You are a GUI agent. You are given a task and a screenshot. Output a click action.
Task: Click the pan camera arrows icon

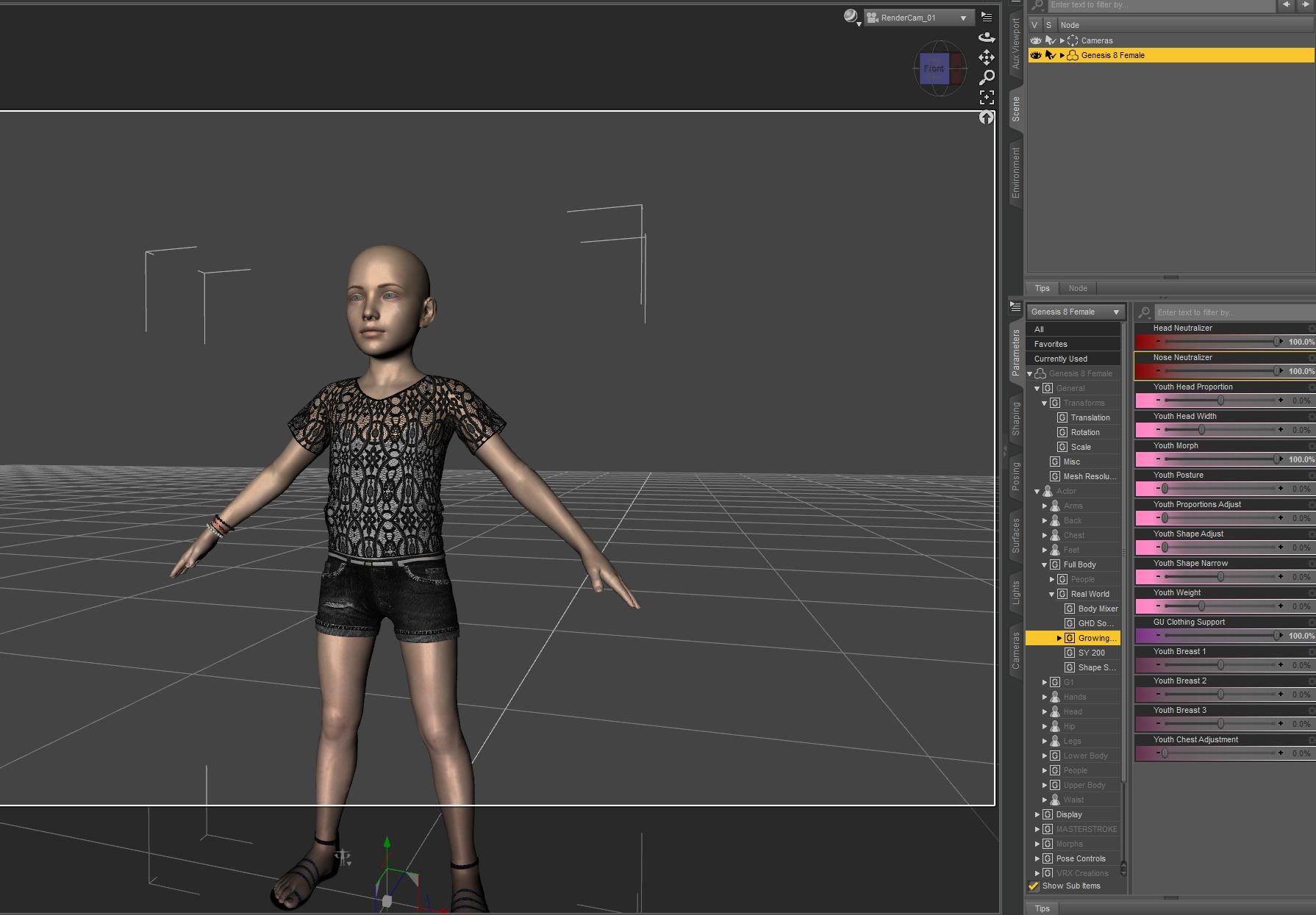987,57
